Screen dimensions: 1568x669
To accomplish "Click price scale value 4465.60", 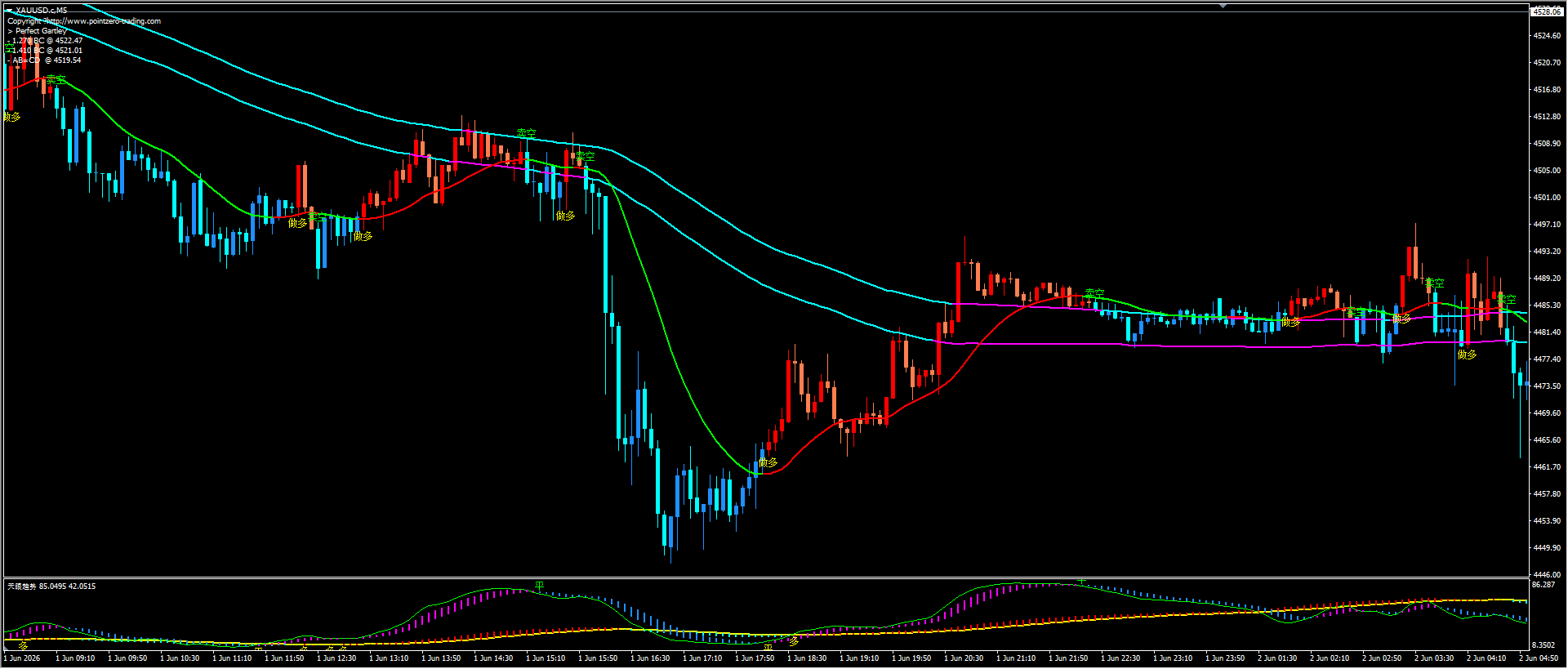I will coord(1547,440).
